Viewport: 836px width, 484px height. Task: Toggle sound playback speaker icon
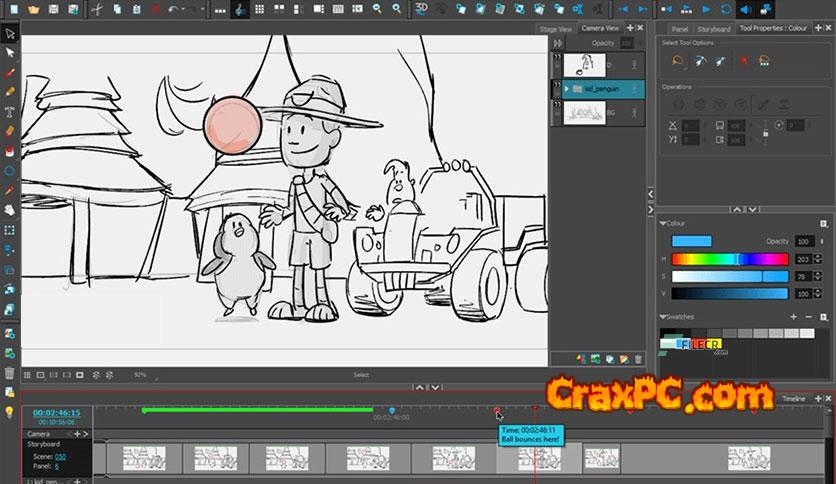tap(746, 9)
